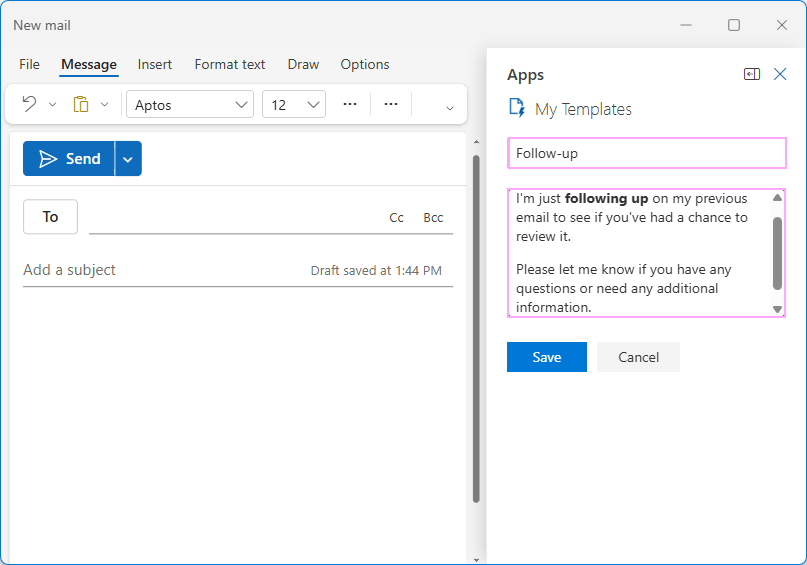Viewport: 807px width, 565px height.
Task: Click the My Templates icon
Action: 517,108
